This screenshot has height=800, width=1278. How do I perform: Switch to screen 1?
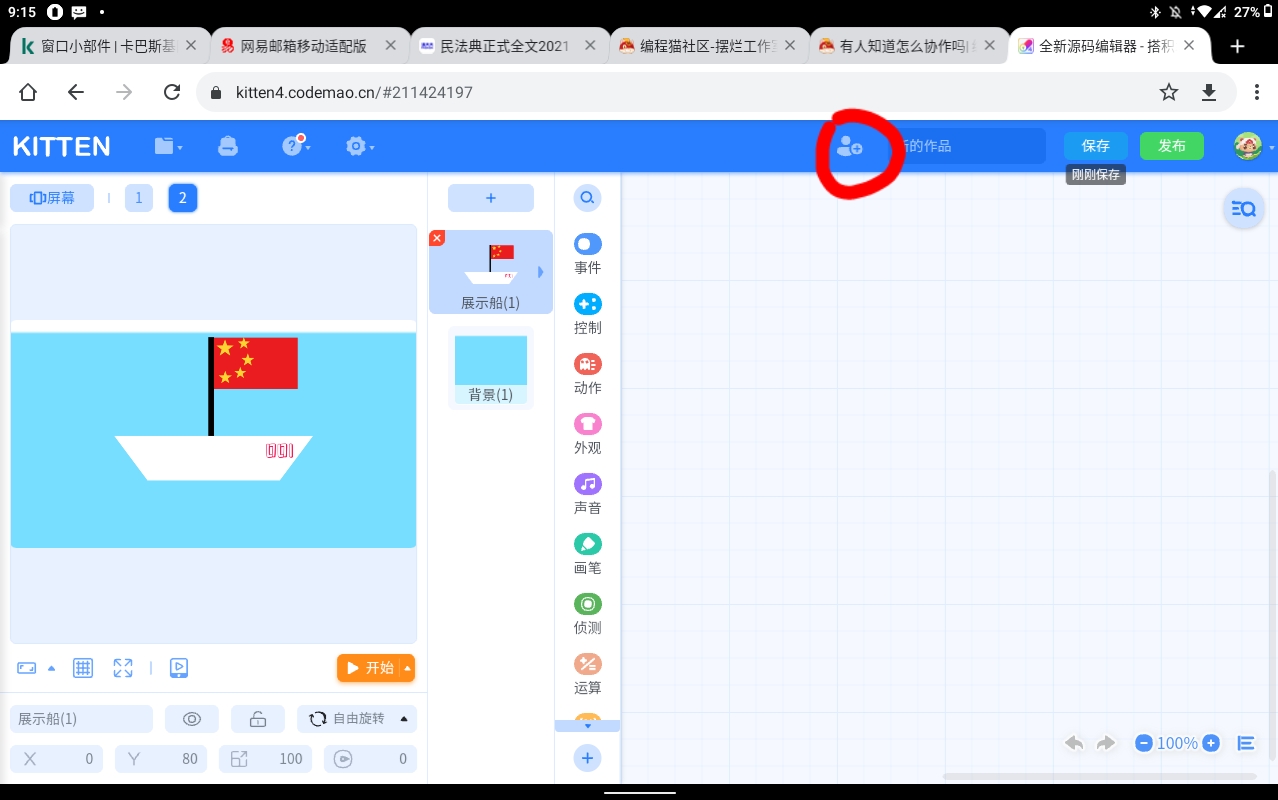[x=138, y=198]
